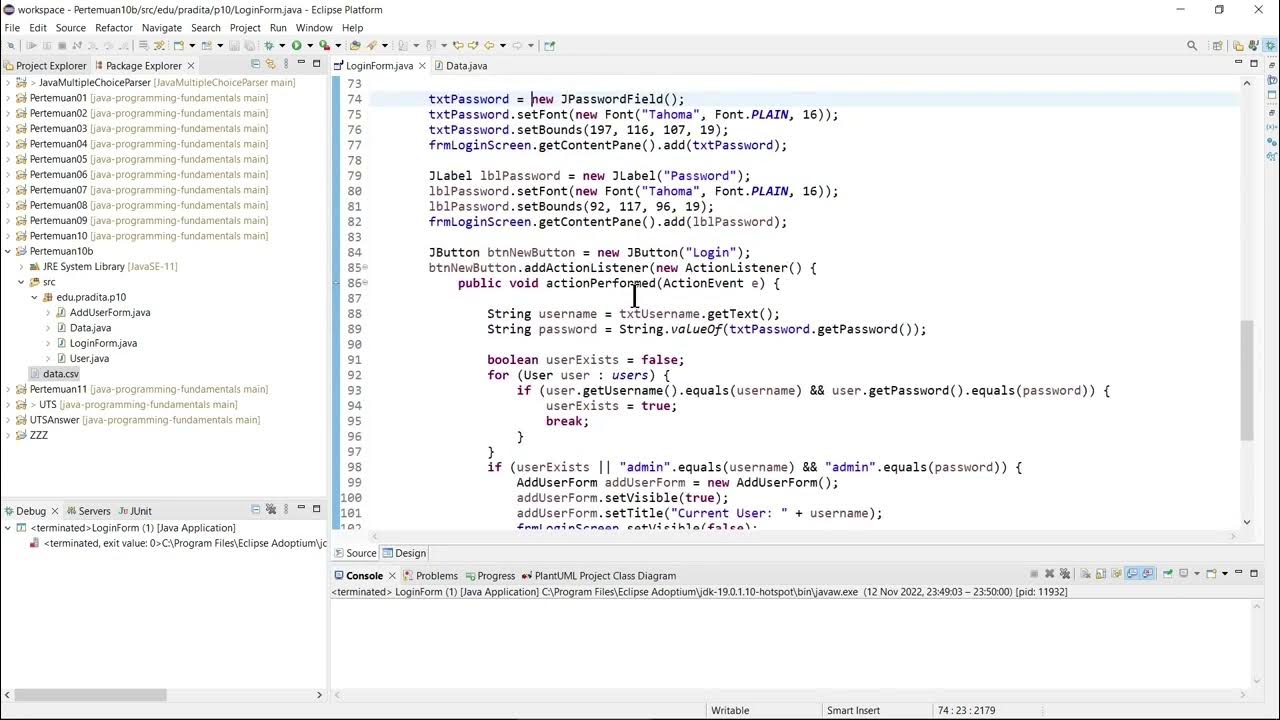The width and height of the screenshot is (1280, 720).
Task: Close the LoginForm.java editor tab
Action: click(423, 66)
